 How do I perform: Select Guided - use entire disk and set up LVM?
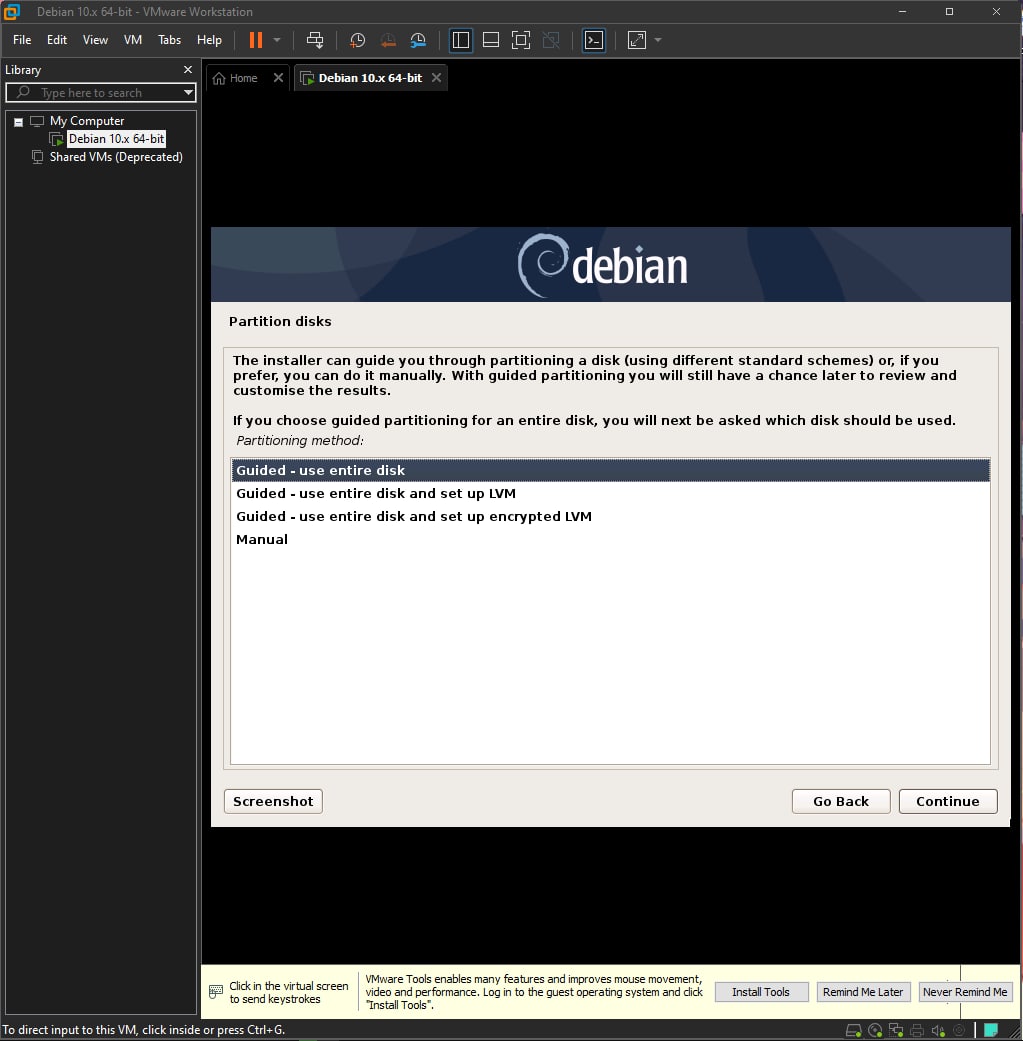click(611, 493)
